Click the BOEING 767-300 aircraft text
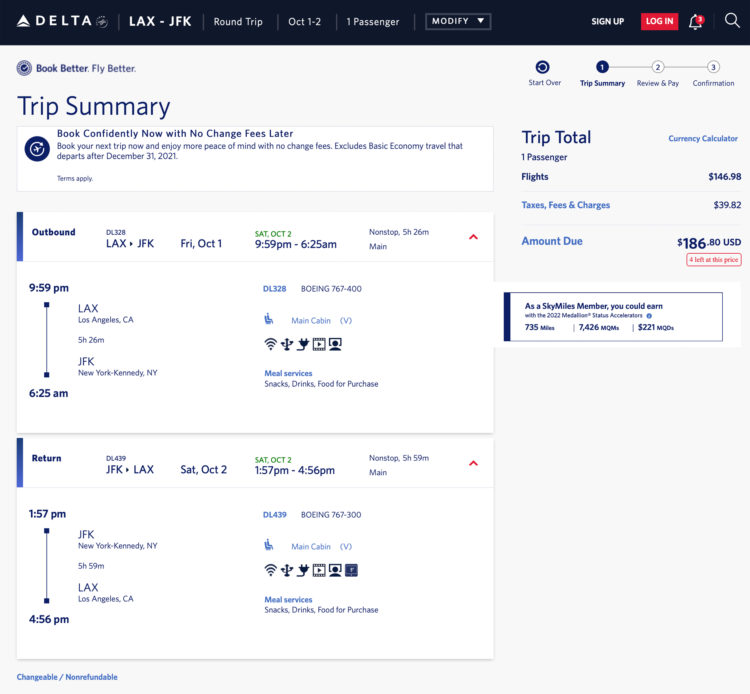Viewport: 750px width, 694px height. pos(331,515)
